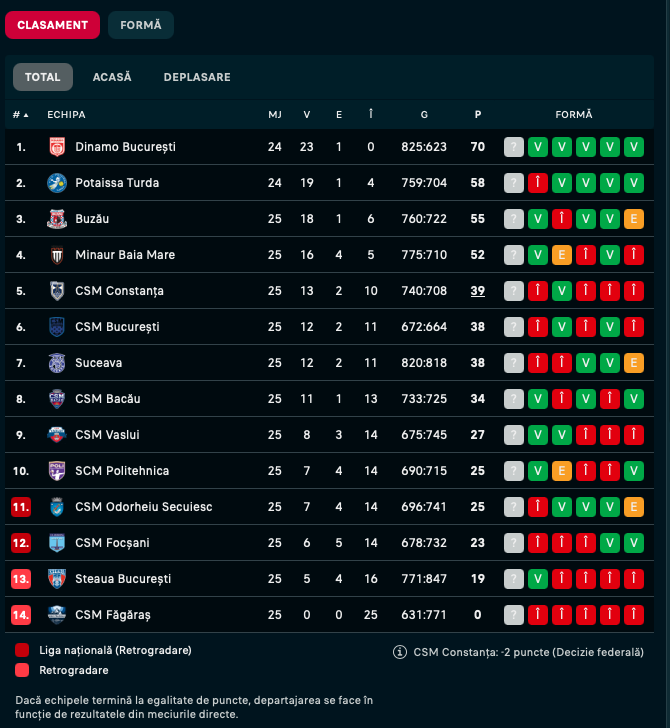670x728 pixels.
Task: Select the Steaua București team logo
Action: point(57,579)
